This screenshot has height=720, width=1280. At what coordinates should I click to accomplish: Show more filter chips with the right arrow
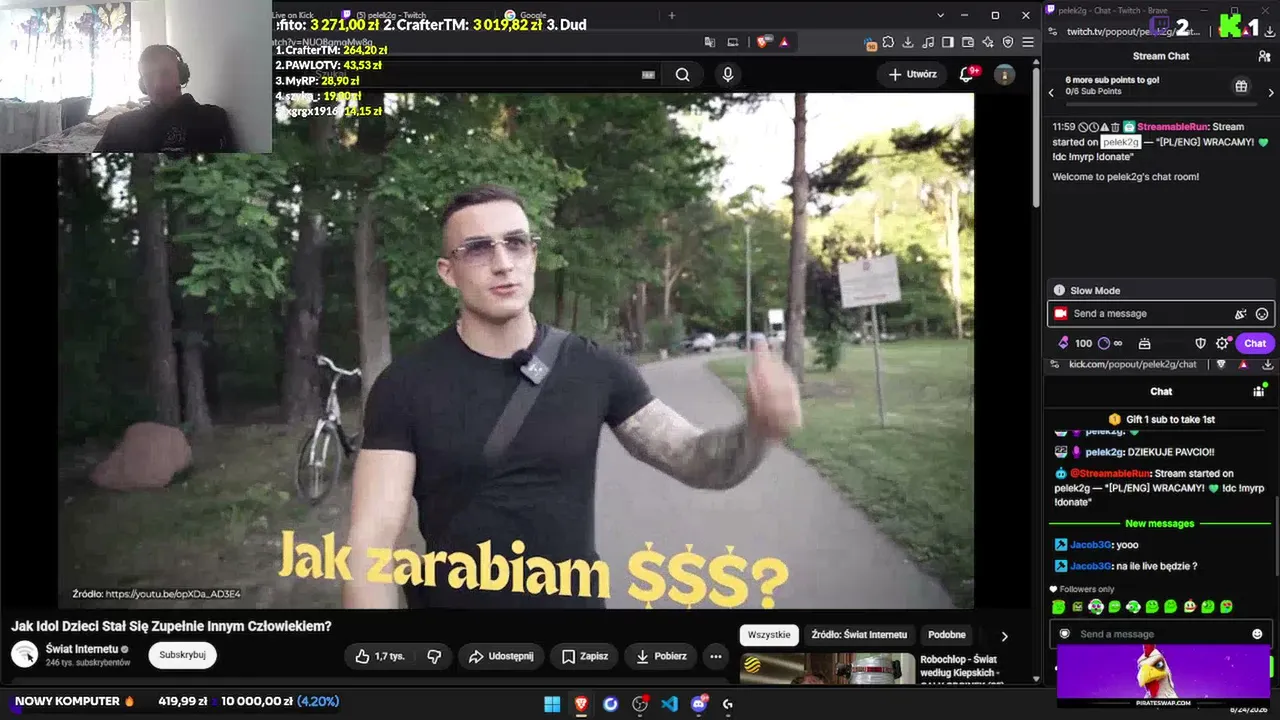pos(1004,636)
